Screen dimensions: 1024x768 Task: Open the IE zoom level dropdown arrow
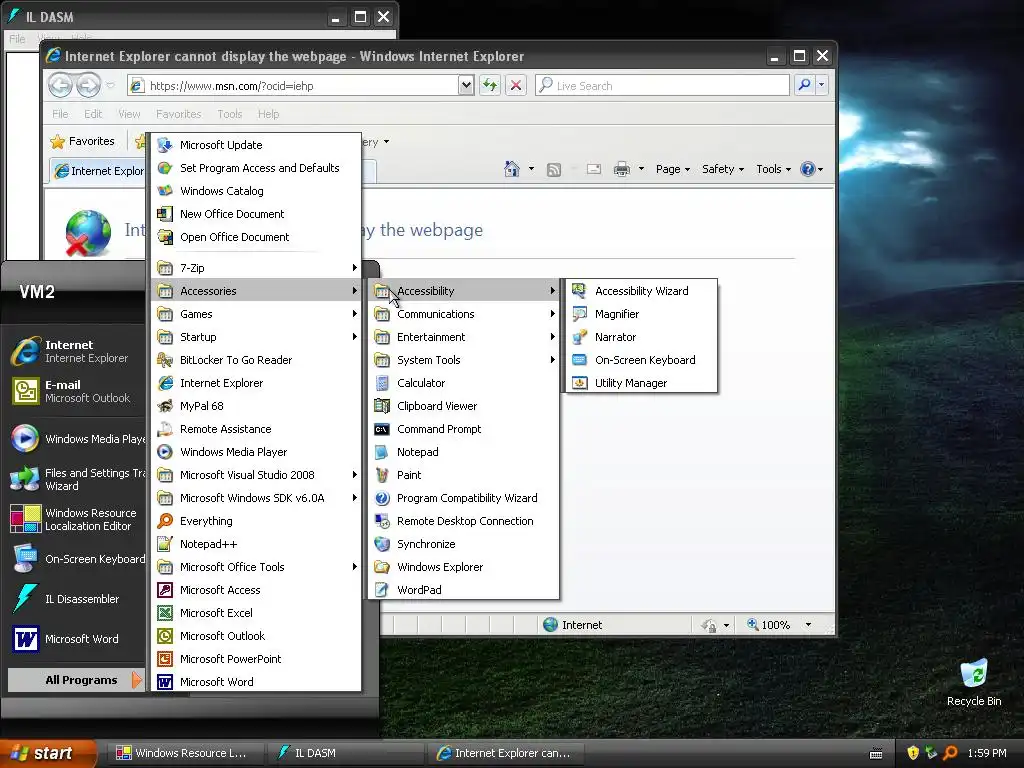tap(808, 625)
